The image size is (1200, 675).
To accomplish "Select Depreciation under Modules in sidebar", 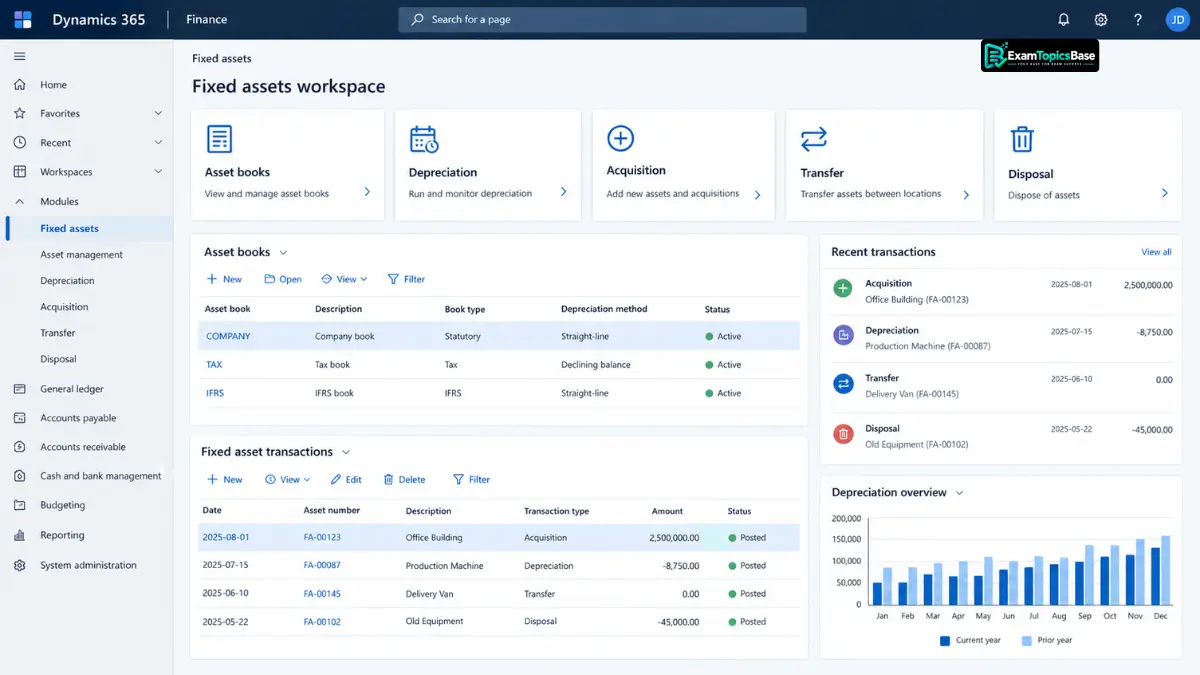I will 67,281.
